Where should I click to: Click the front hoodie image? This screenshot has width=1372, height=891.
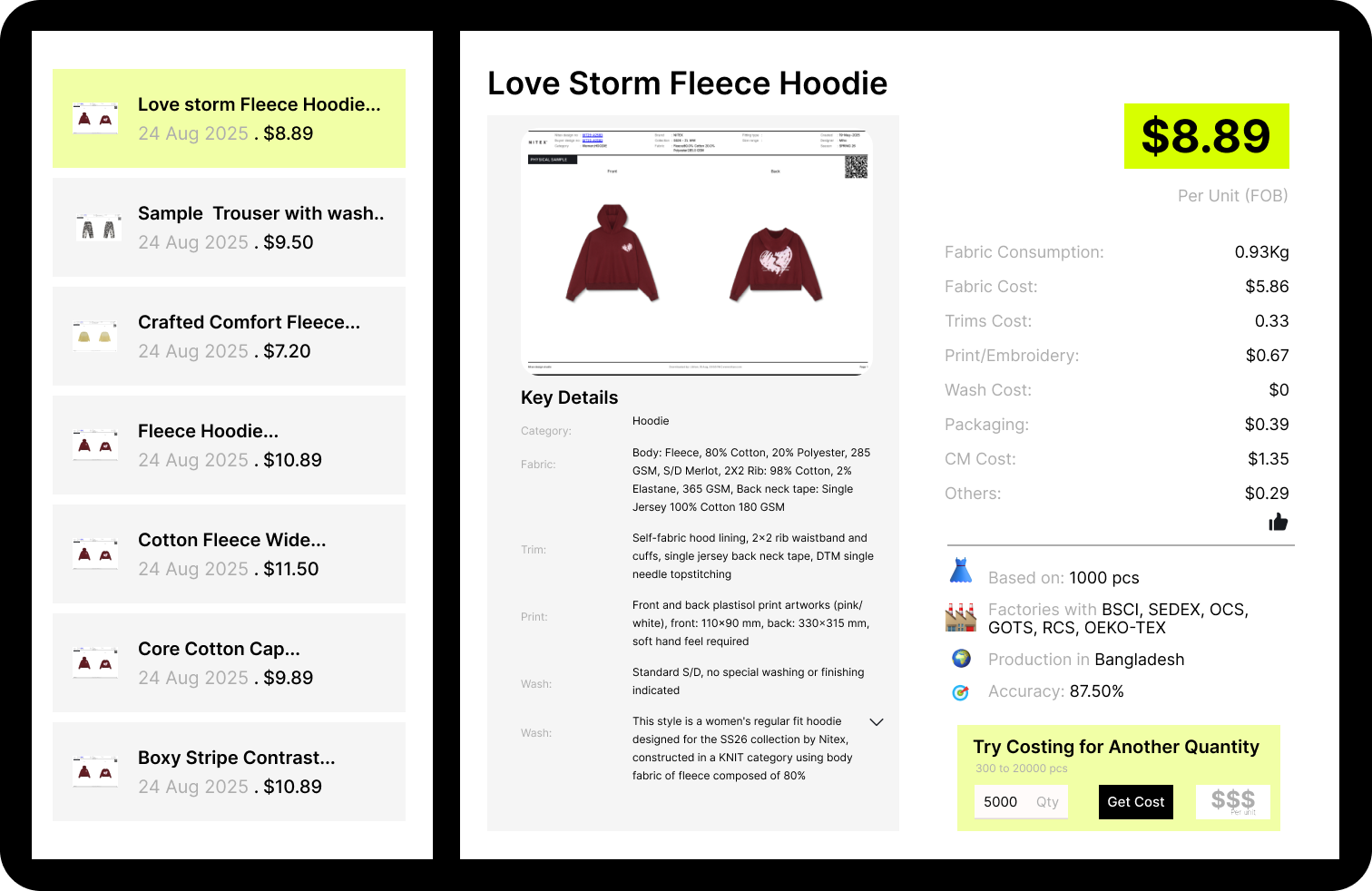(612, 254)
